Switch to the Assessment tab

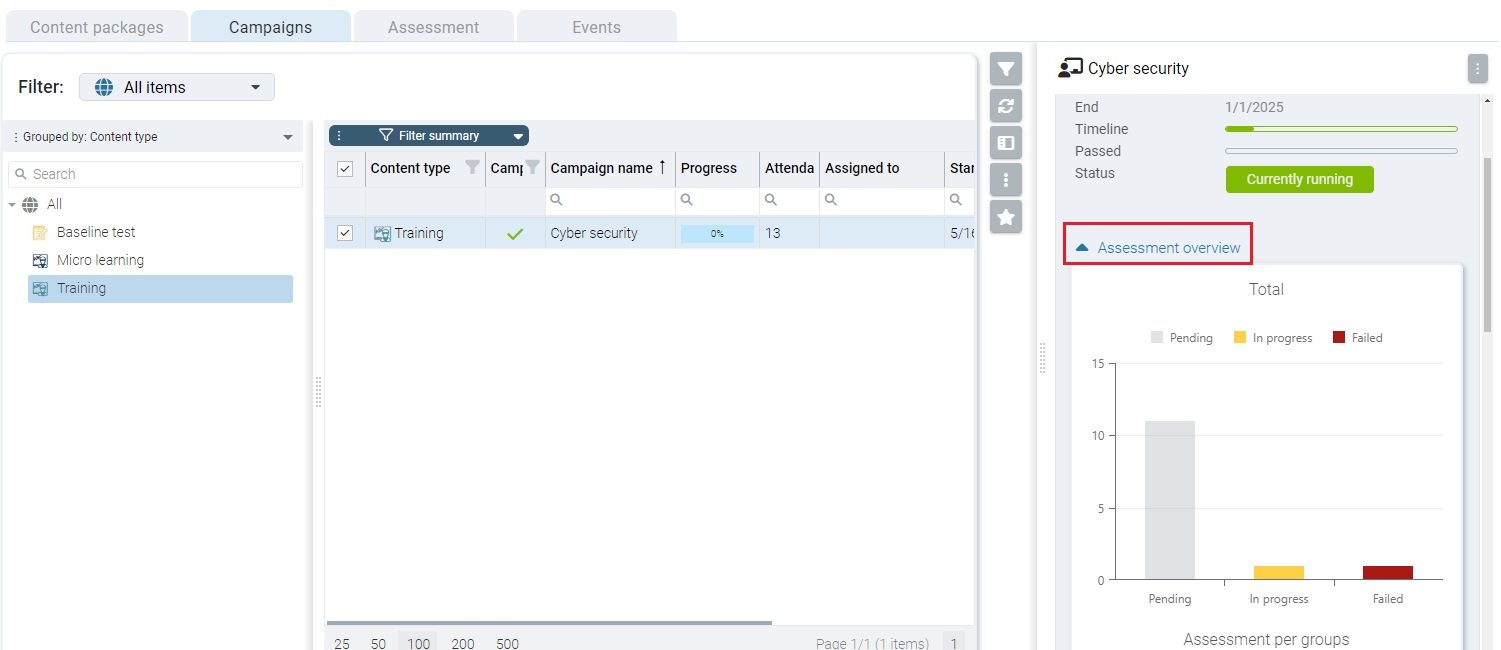click(433, 27)
